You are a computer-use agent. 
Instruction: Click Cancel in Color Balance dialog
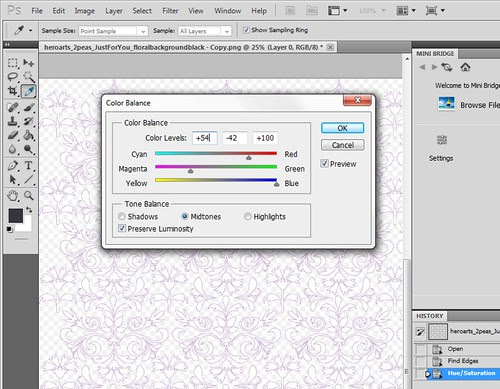coord(342,145)
